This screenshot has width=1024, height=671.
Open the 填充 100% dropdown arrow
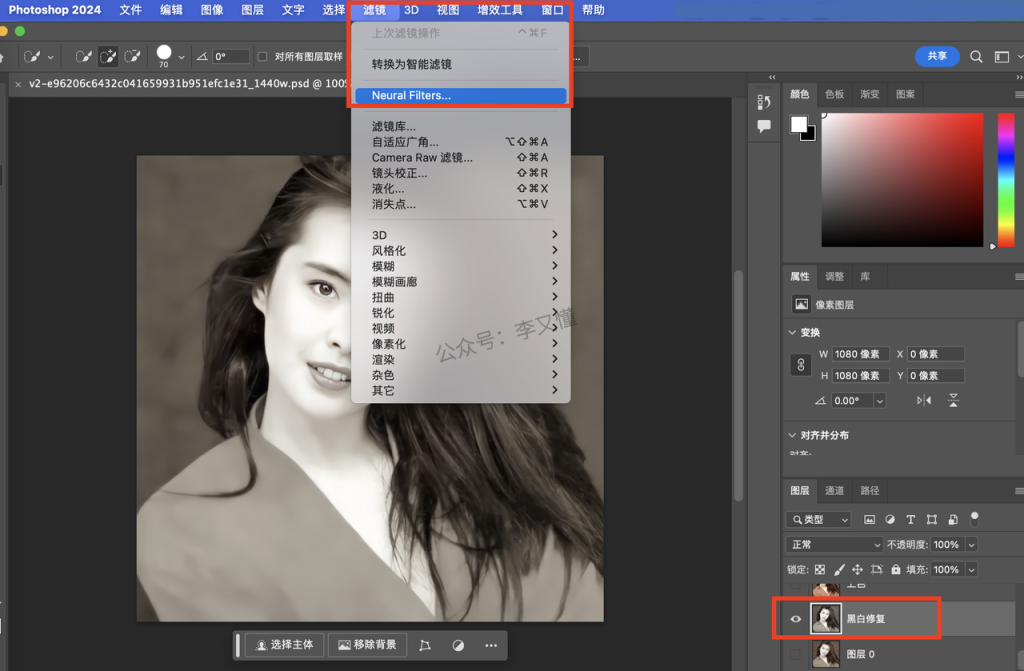coord(971,570)
